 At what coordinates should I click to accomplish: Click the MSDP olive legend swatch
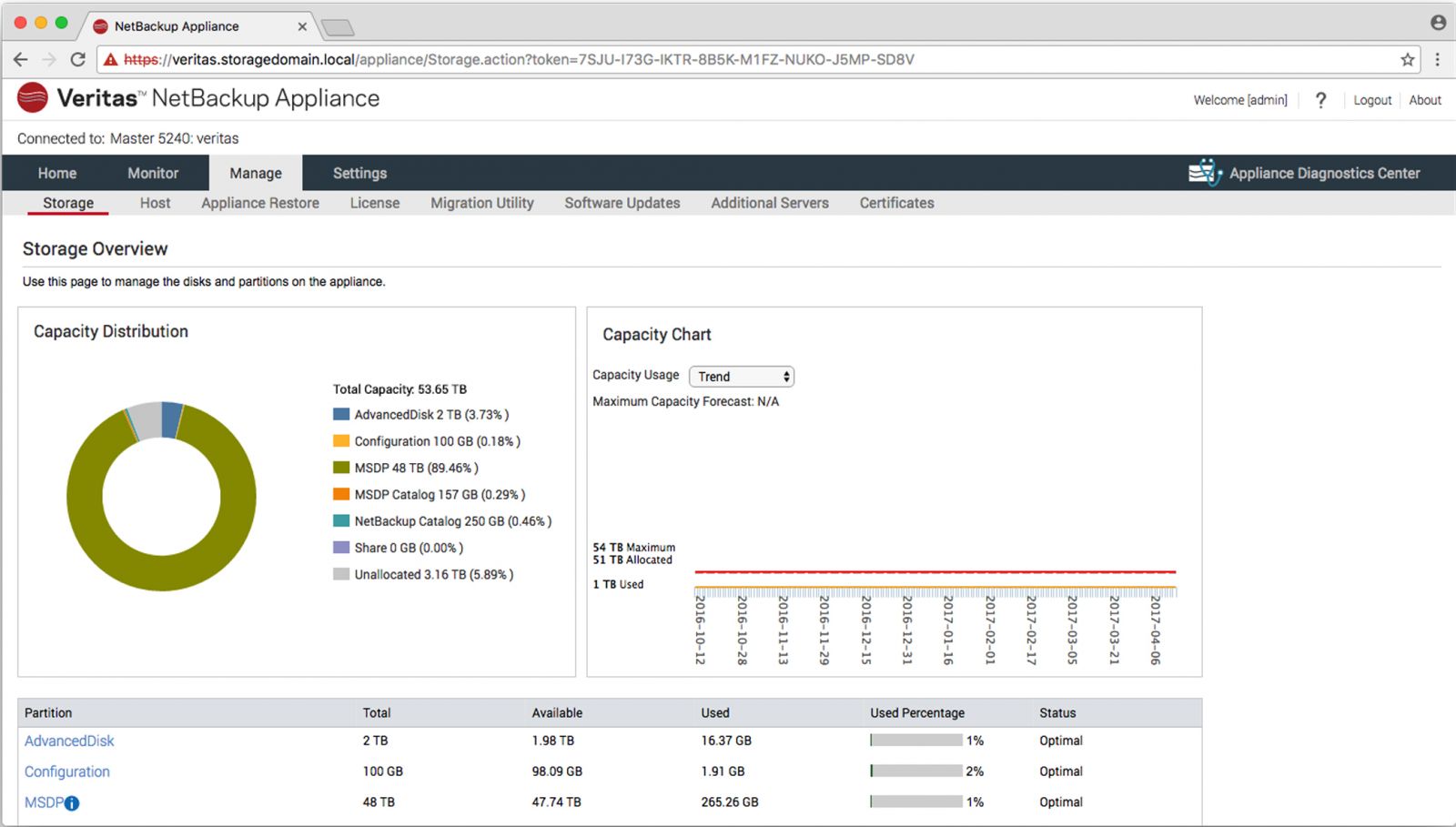click(x=341, y=468)
